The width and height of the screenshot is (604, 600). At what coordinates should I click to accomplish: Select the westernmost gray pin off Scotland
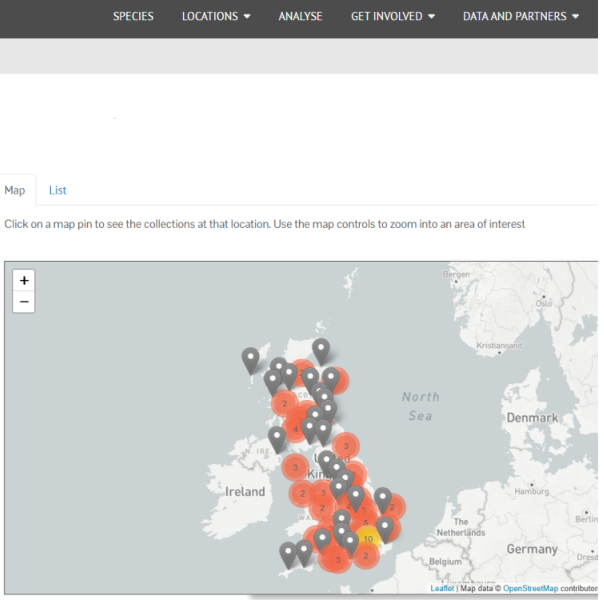click(x=250, y=358)
